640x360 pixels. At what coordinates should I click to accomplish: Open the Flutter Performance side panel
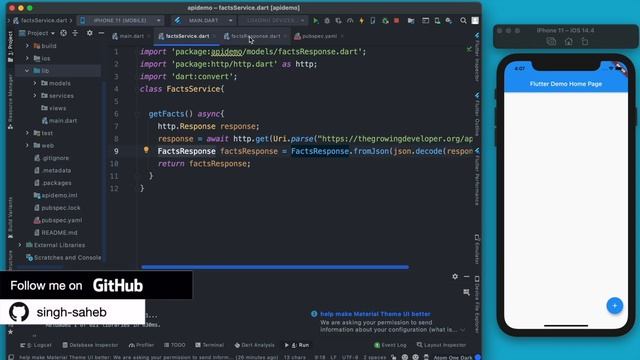477,177
